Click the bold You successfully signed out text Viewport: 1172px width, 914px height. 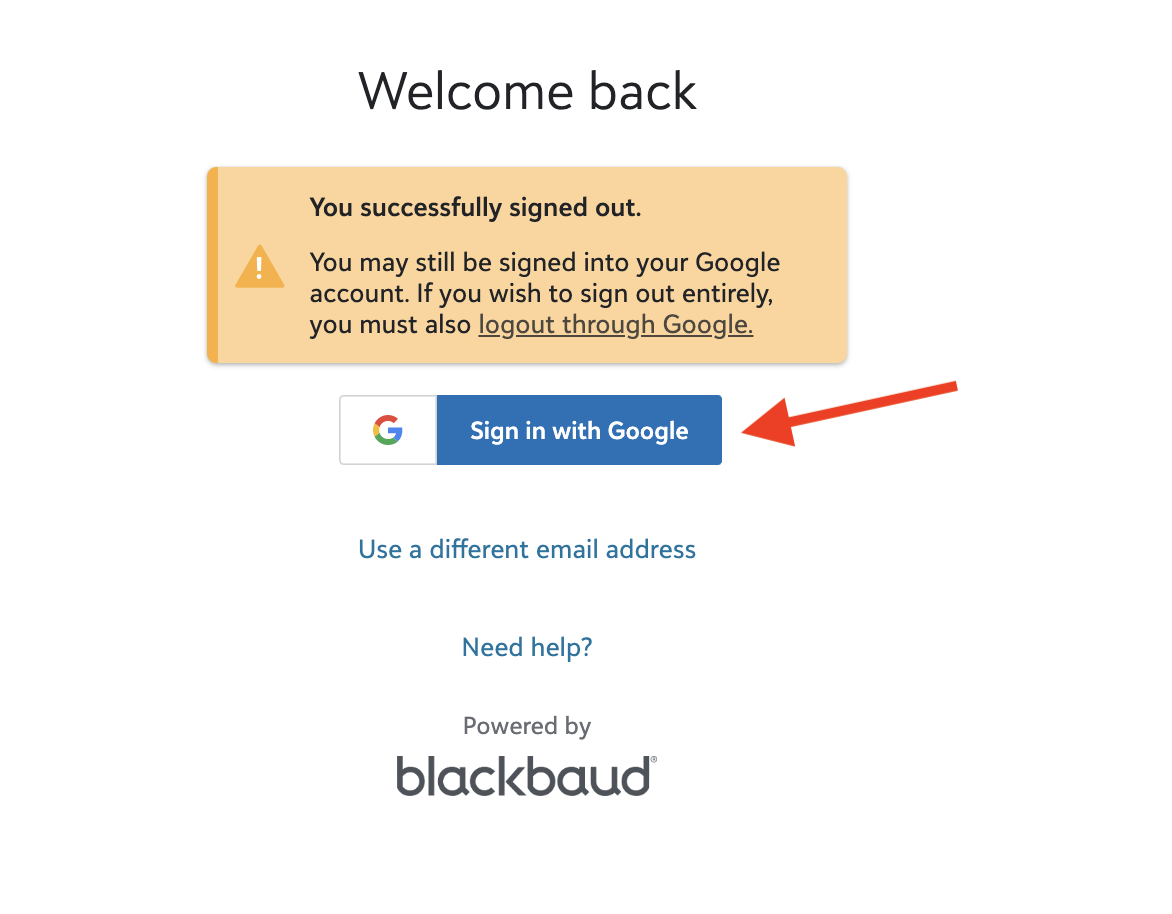[x=475, y=207]
